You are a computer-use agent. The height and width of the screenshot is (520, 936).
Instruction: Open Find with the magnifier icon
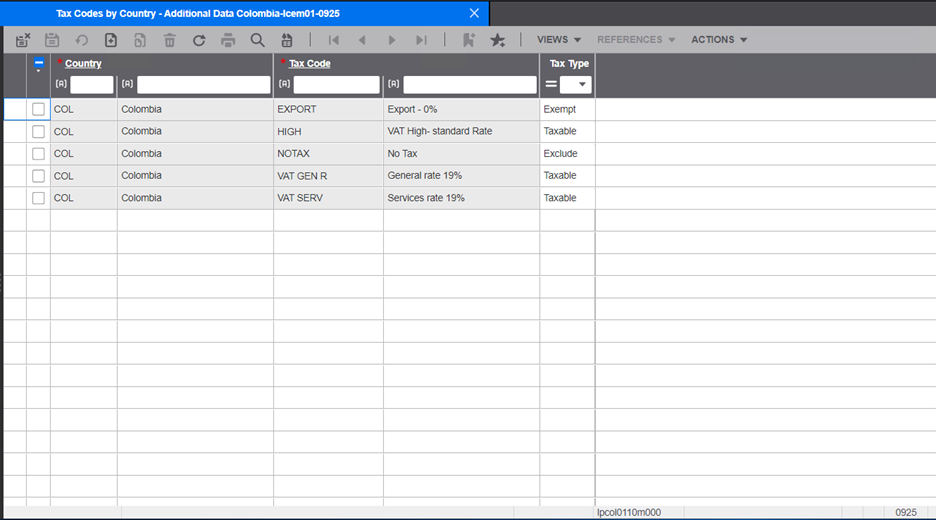[258, 40]
